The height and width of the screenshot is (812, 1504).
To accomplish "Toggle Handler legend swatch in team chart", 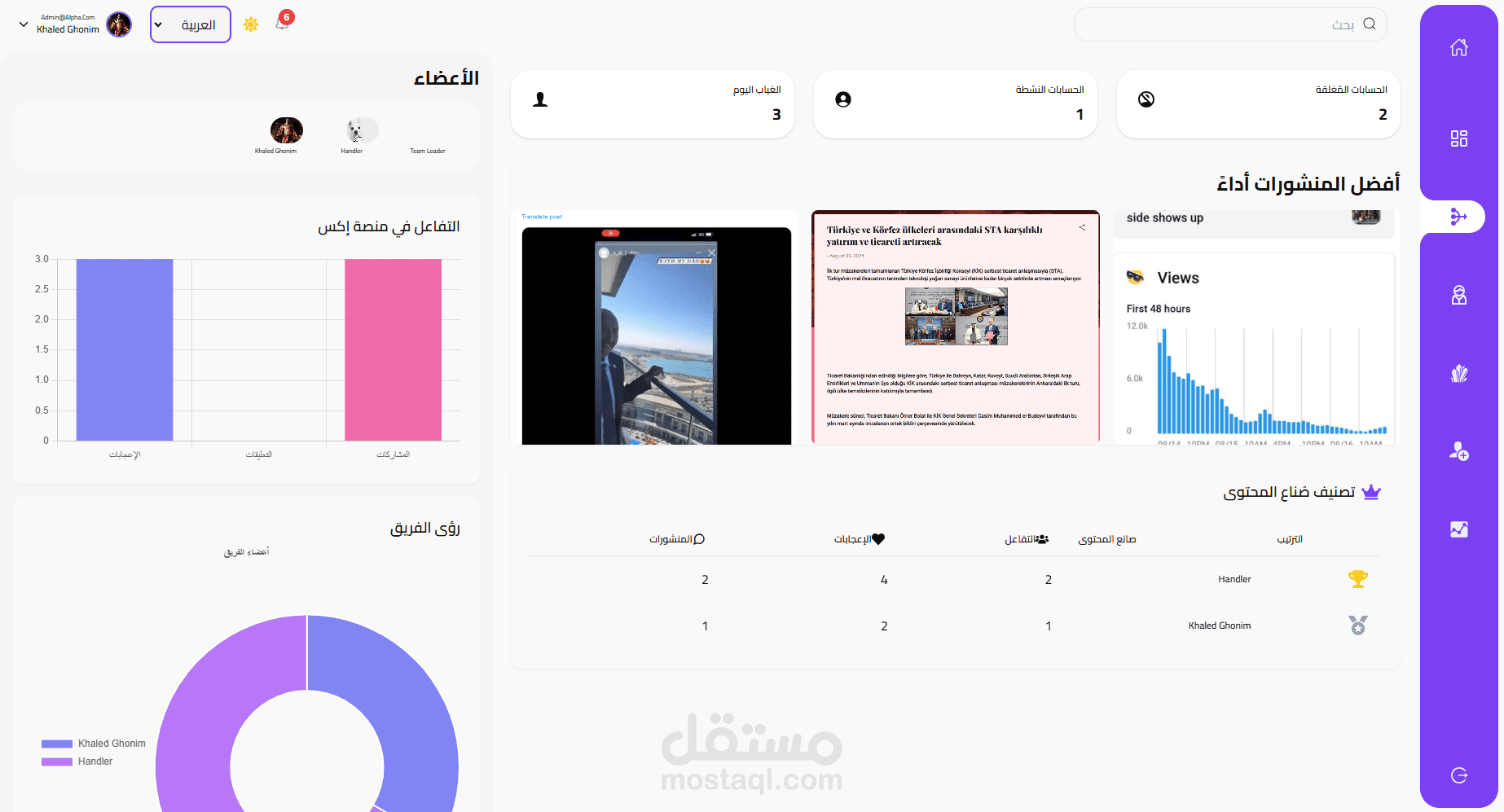I will pyautogui.click(x=57, y=762).
